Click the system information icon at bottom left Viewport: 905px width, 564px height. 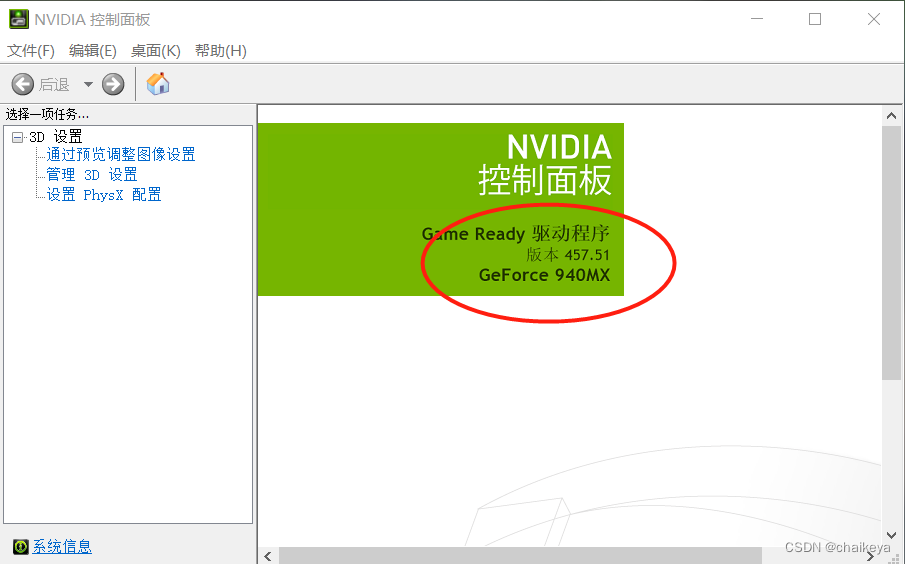[x=21, y=546]
